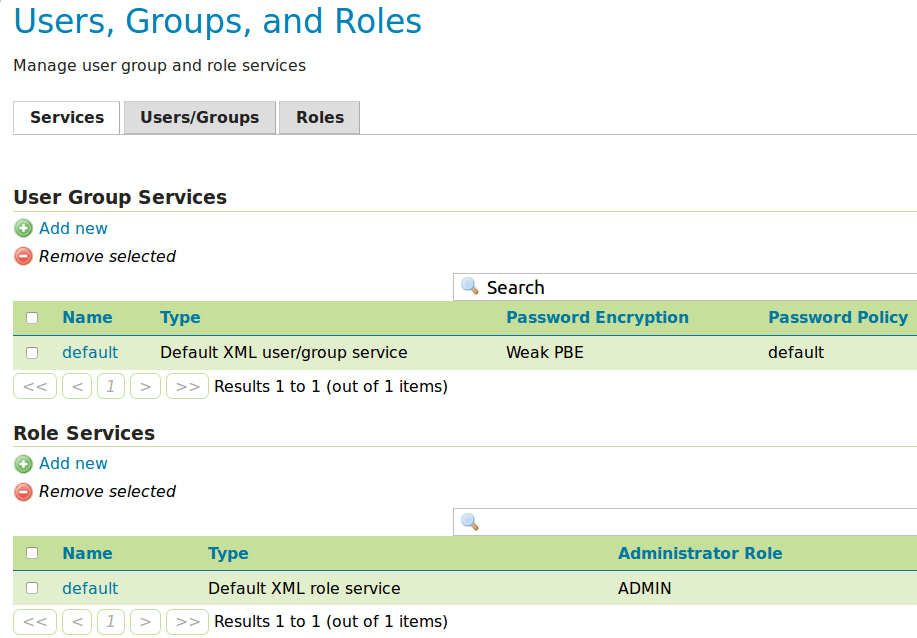Click red minus icon for Remove selected user group services

click(x=22, y=256)
